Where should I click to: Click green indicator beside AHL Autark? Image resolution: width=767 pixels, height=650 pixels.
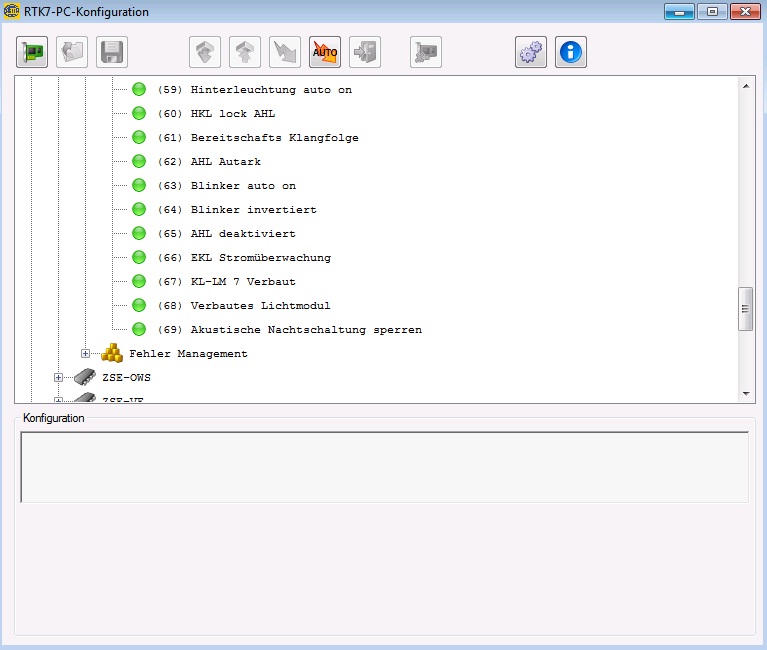(139, 162)
